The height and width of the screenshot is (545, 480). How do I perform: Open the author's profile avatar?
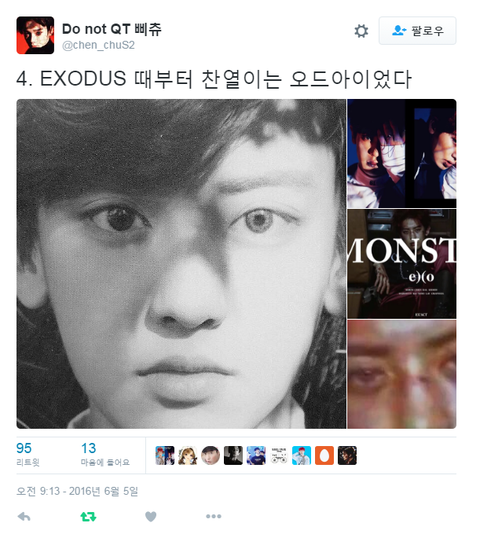(35, 35)
